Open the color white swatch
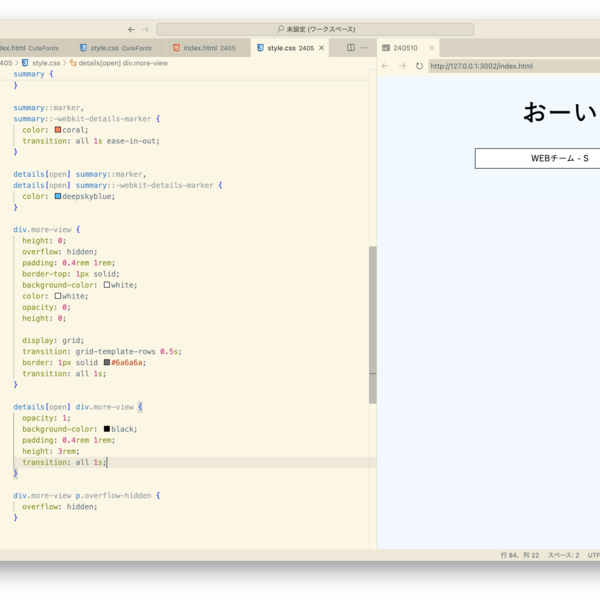 click(58, 296)
